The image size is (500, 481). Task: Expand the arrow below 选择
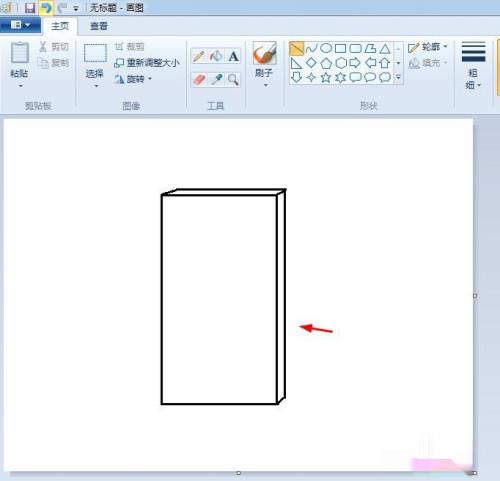point(96,86)
